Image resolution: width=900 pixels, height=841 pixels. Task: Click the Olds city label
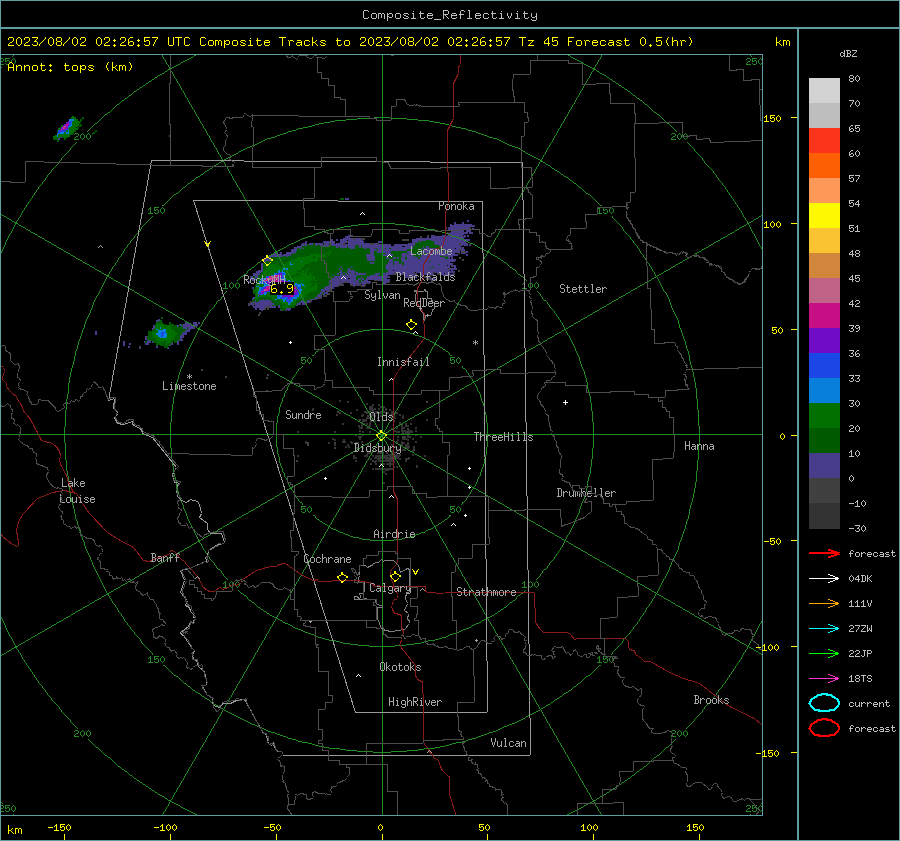pyautogui.click(x=381, y=416)
